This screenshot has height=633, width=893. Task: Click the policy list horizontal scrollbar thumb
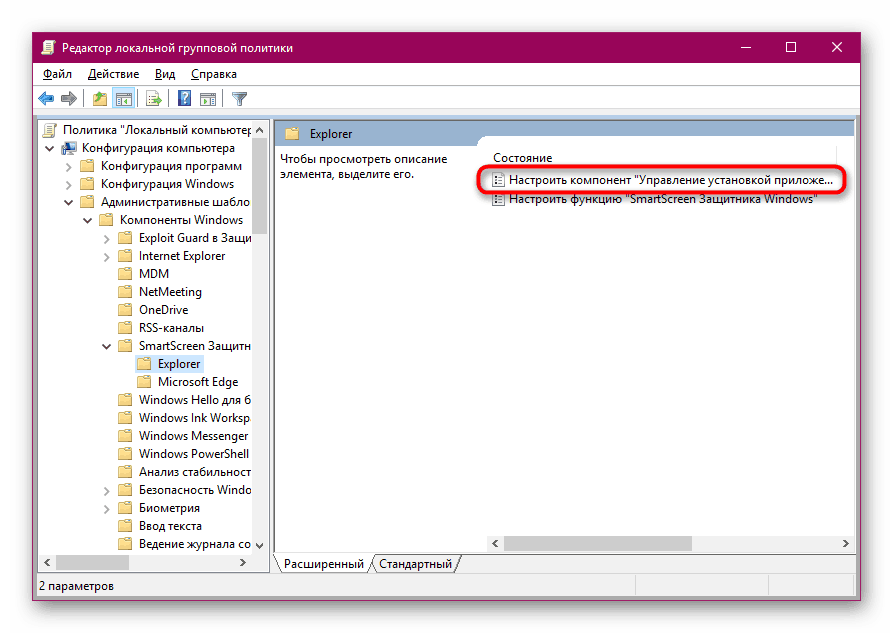click(597, 544)
